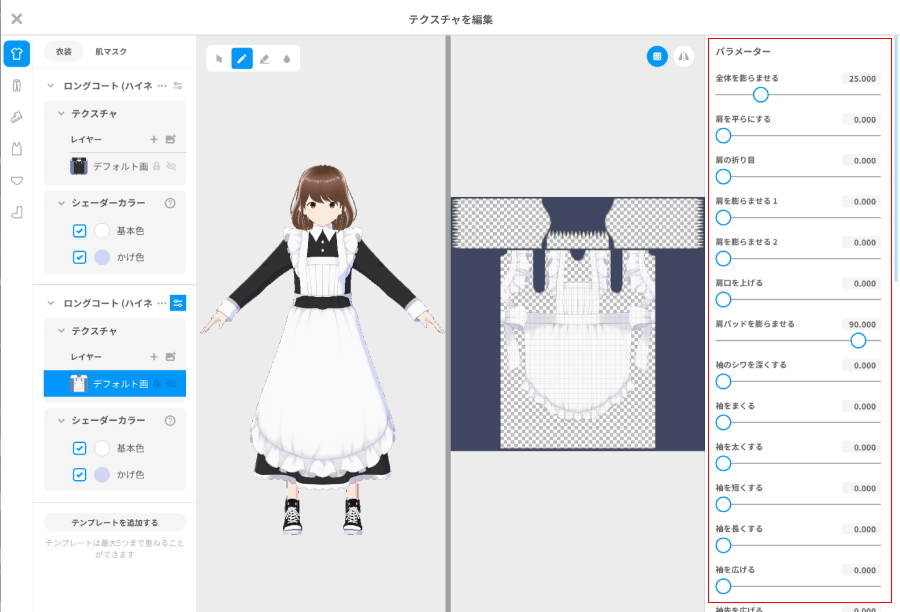The height and width of the screenshot is (612, 900).
Task: Uncheck かげ色 checkbox in lower shader section
Action: point(79,475)
